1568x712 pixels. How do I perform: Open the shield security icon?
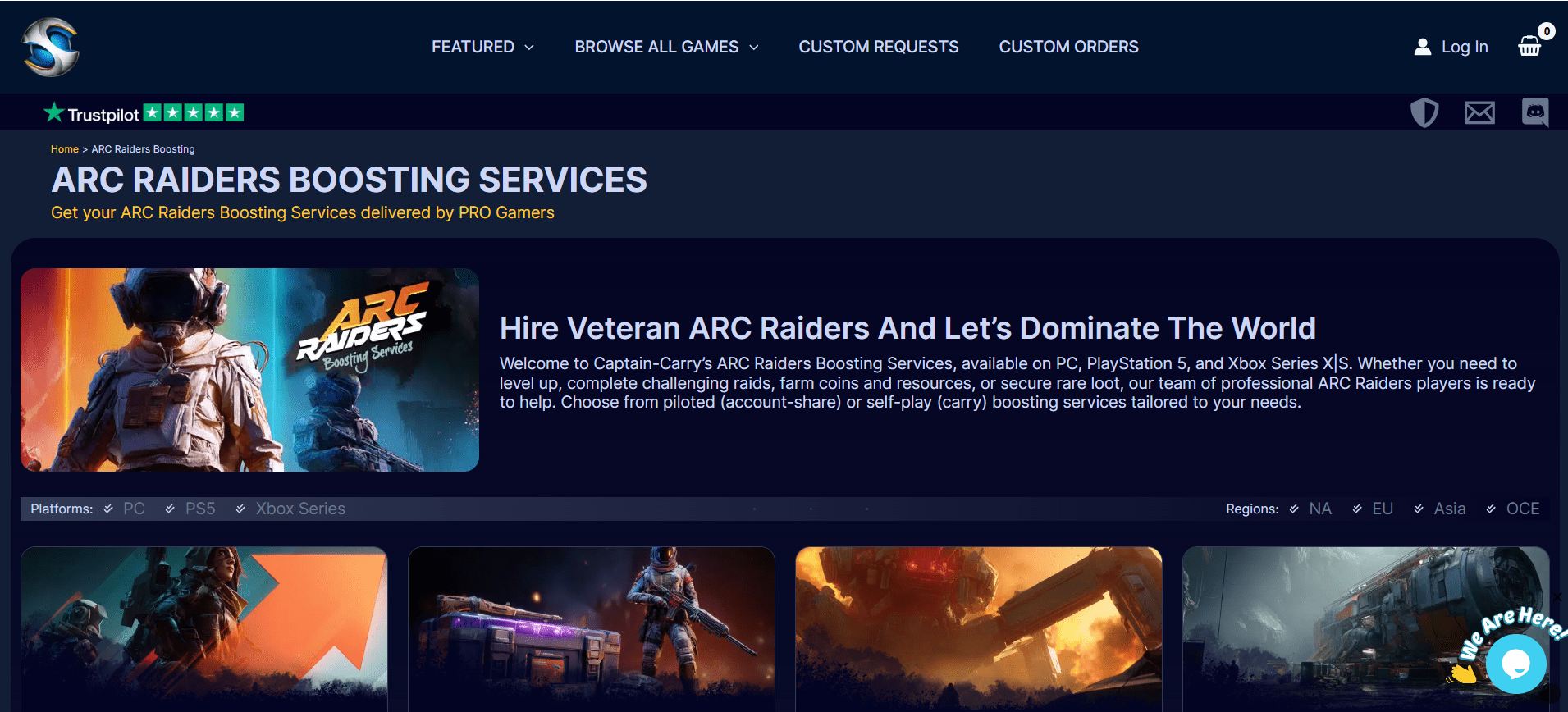[1424, 112]
